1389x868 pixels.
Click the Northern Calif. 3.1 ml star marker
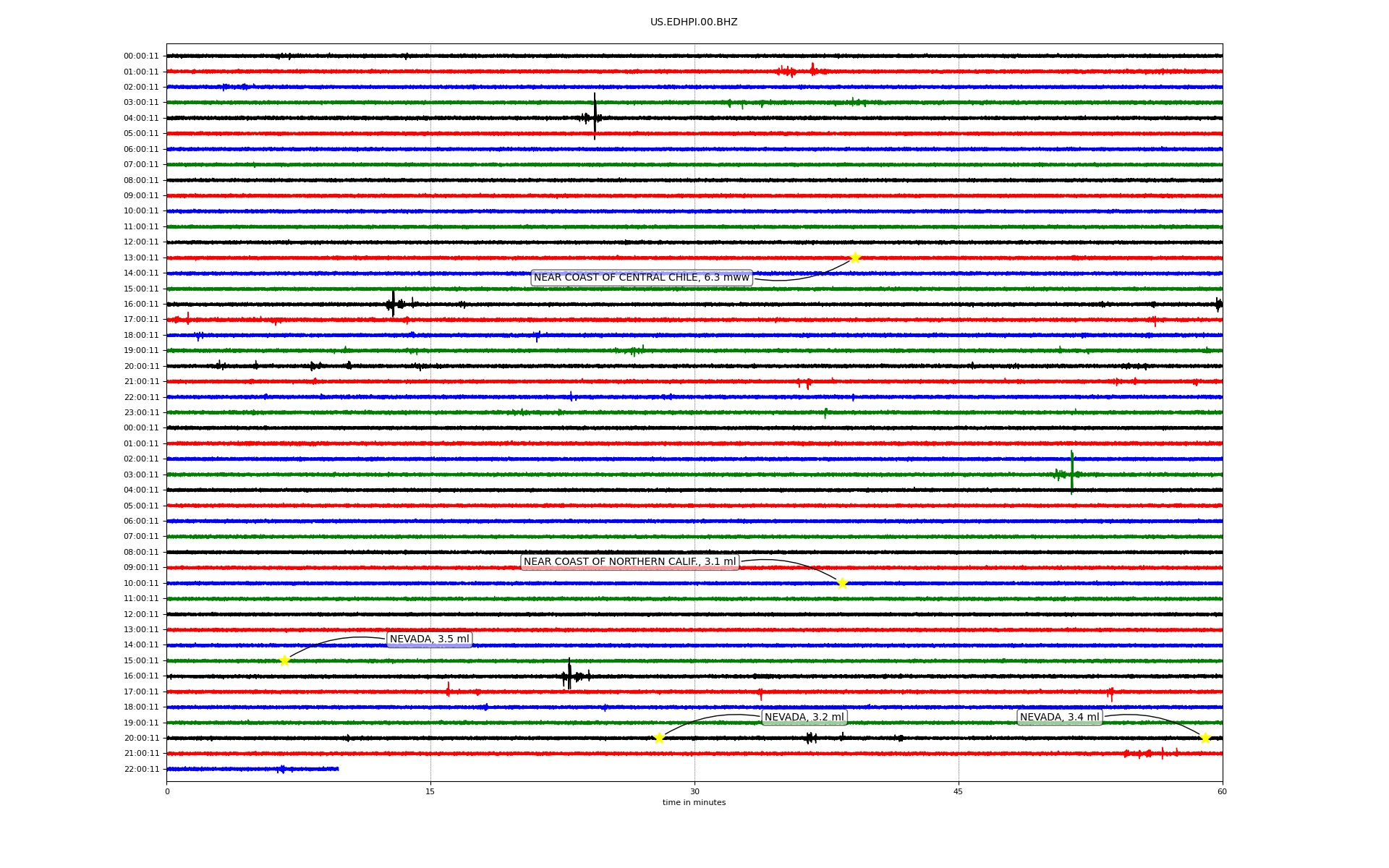pos(842,583)
